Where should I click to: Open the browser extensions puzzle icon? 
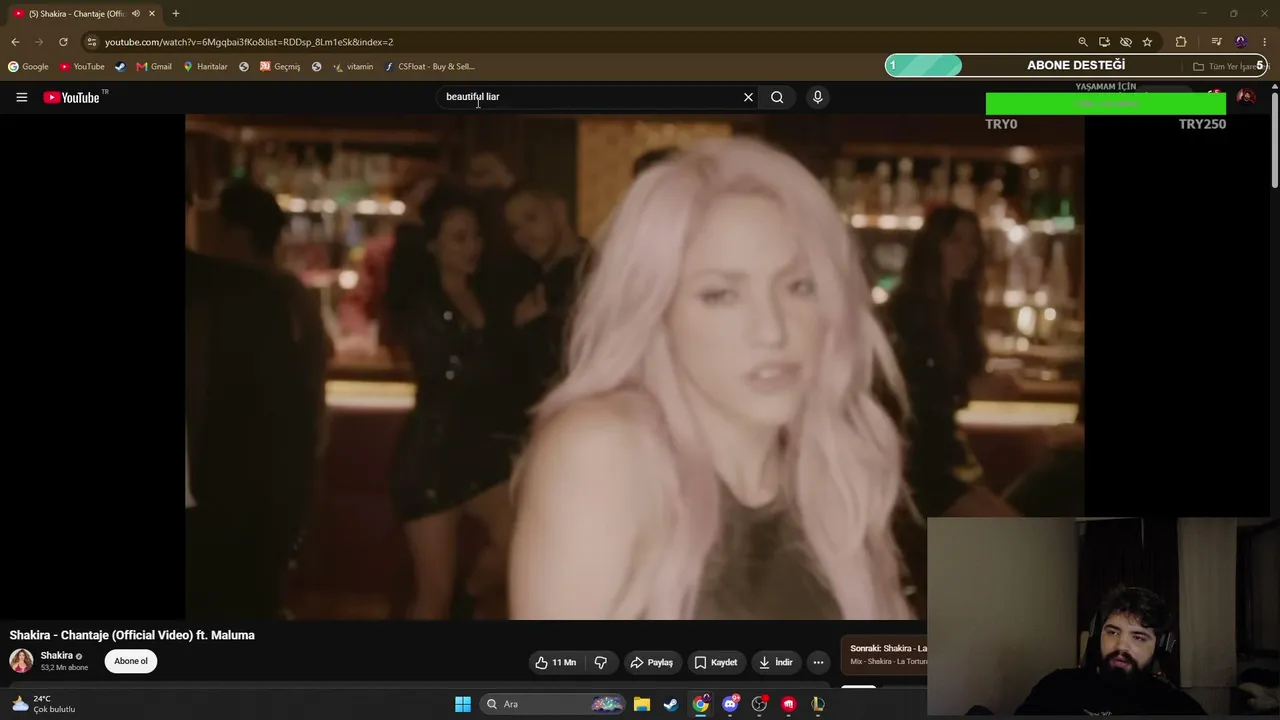pos(1181,42)
